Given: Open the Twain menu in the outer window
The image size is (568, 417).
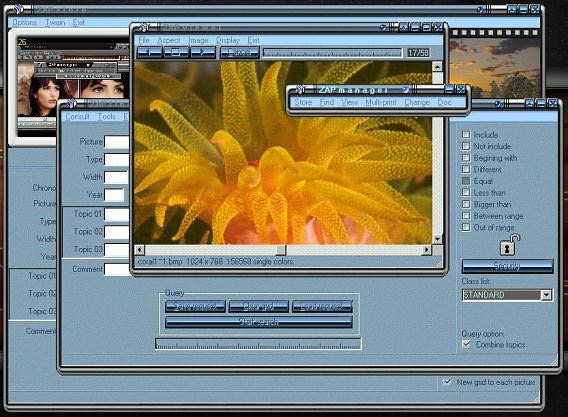Looking at the screenshot, I should (55, 22).
